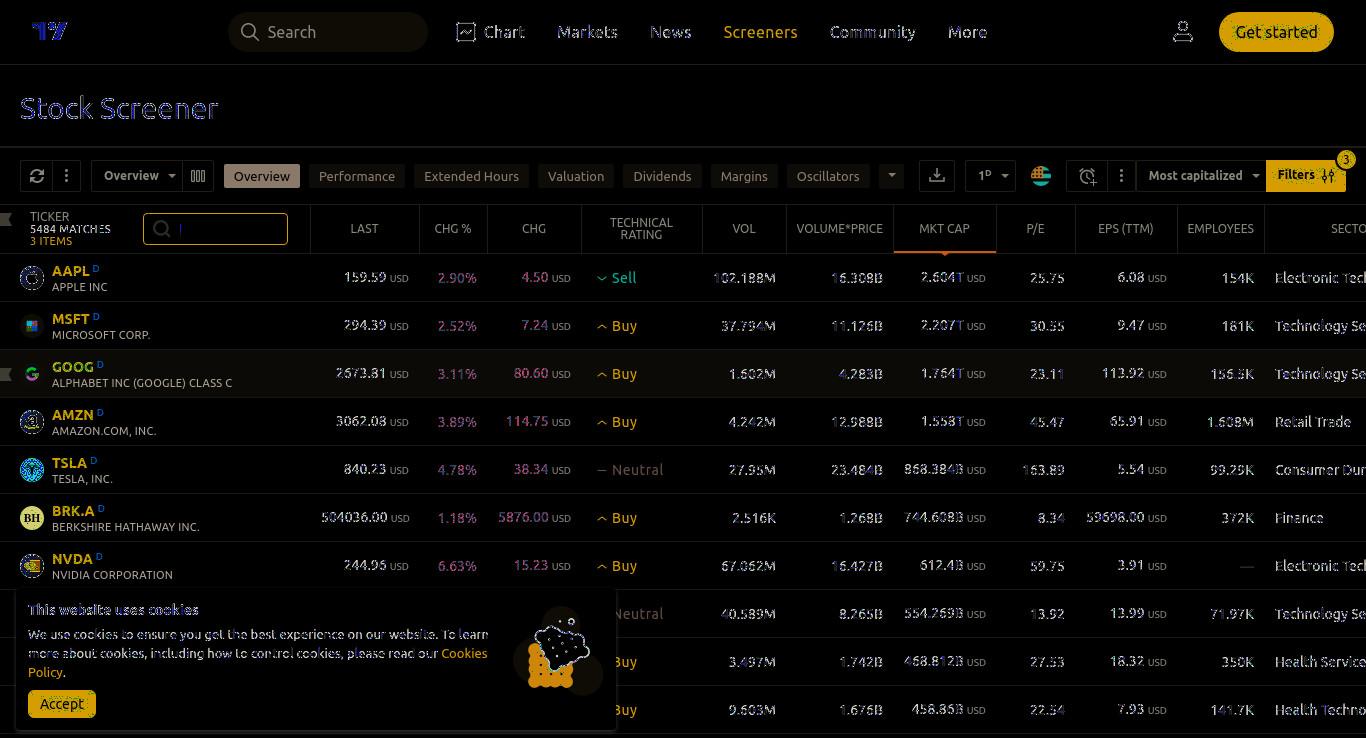Click the 3 ITEMS label under TICKER
This screenshot has height=738, width=1366.
(51, 241)
